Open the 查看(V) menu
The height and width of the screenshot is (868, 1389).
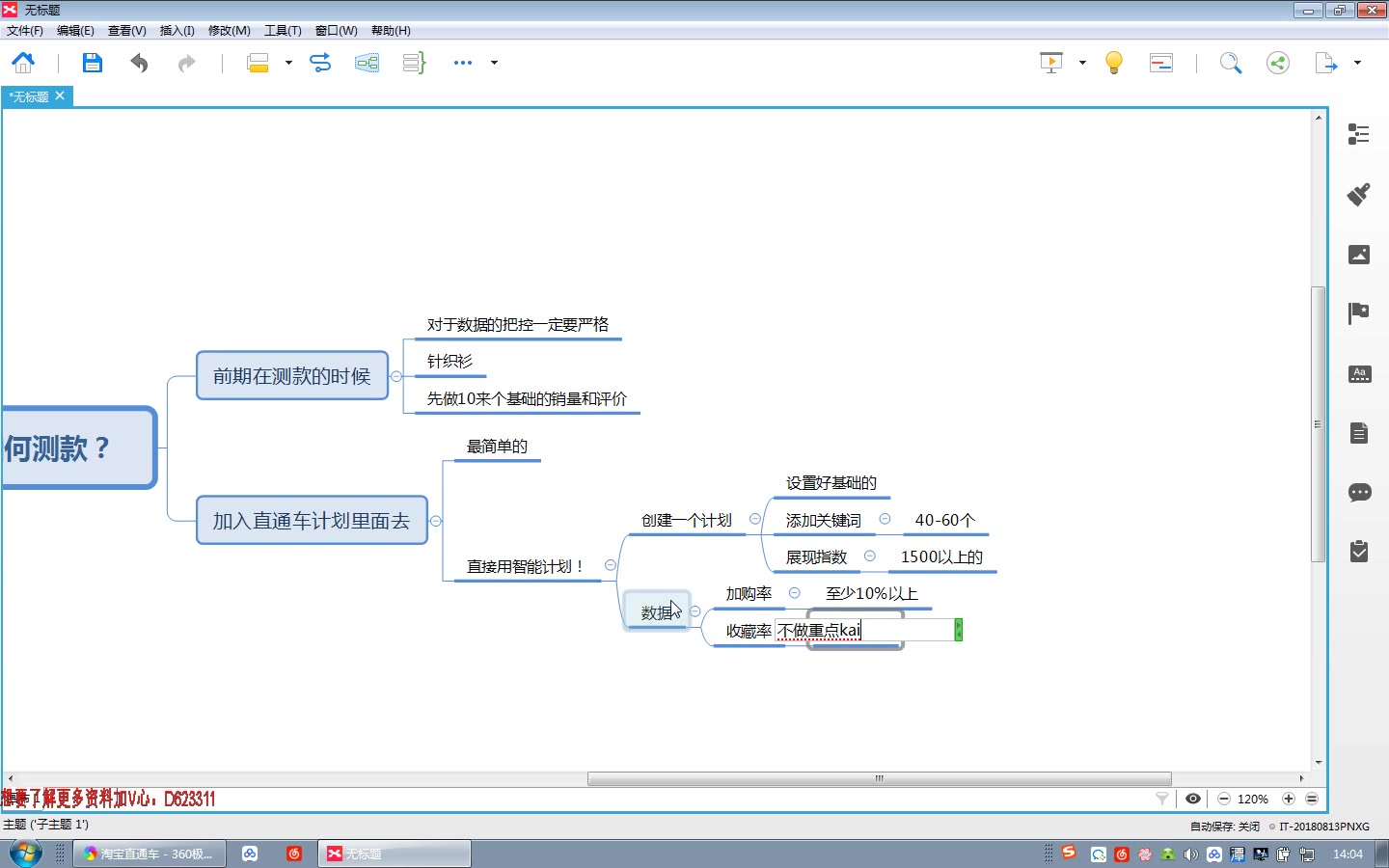(126, 31)
